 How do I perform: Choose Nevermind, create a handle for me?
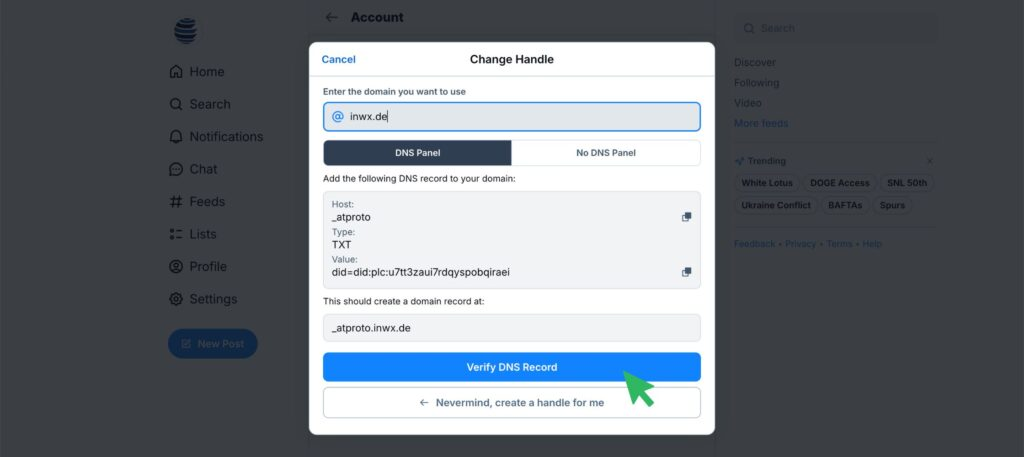point(511,403)
